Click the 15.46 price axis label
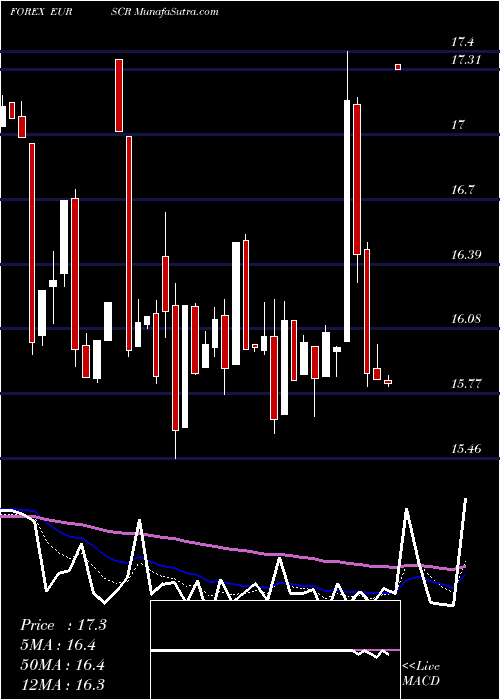This screenshot has width=500, height=700. pos(466,449)
